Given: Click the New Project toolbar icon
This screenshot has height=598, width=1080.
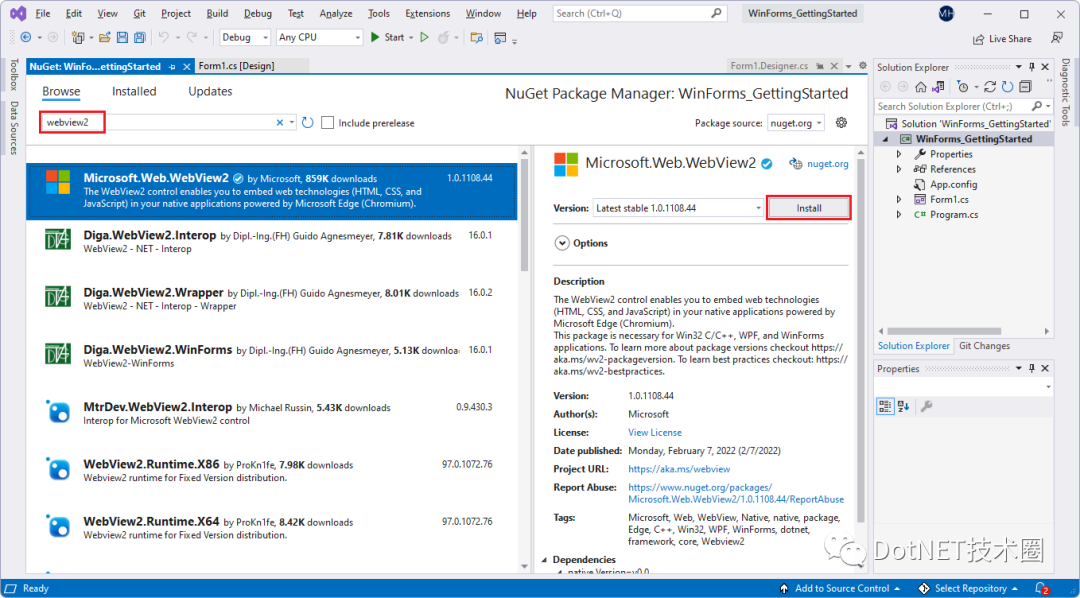Looking at the screenshot, I should point(77,37).
